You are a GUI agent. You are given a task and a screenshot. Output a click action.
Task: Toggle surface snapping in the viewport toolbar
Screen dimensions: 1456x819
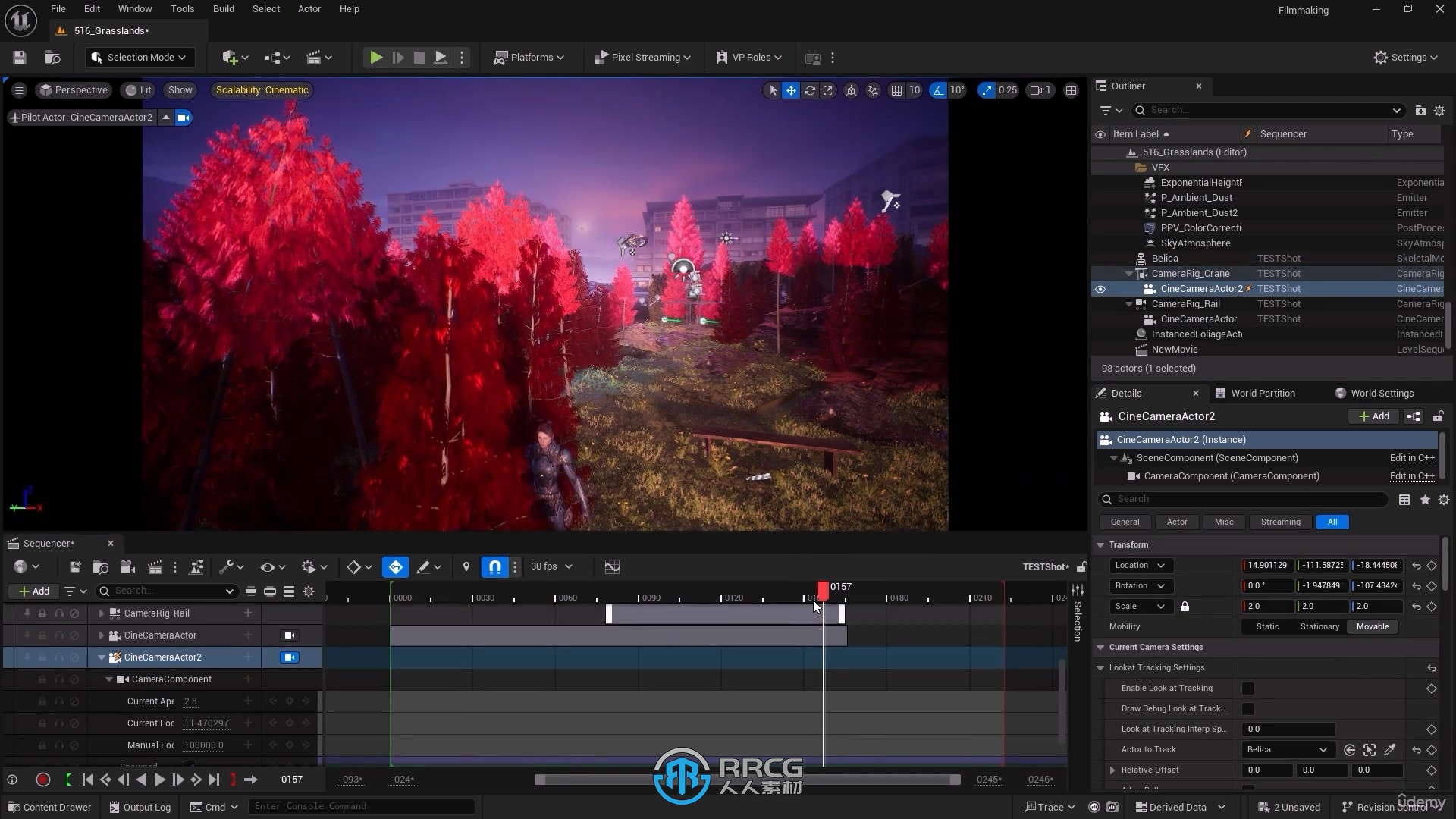(873, 90)
